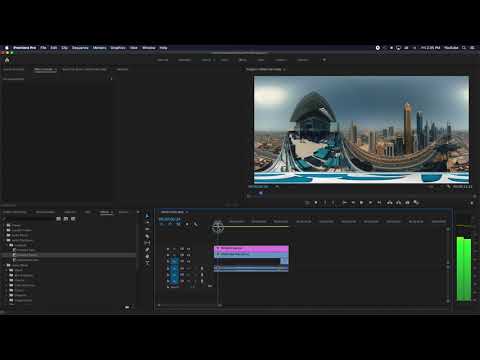The height and width of the screenshot is (360, 480).
Task: Expand the Presets folder in Effects
Action: [4, 225]
